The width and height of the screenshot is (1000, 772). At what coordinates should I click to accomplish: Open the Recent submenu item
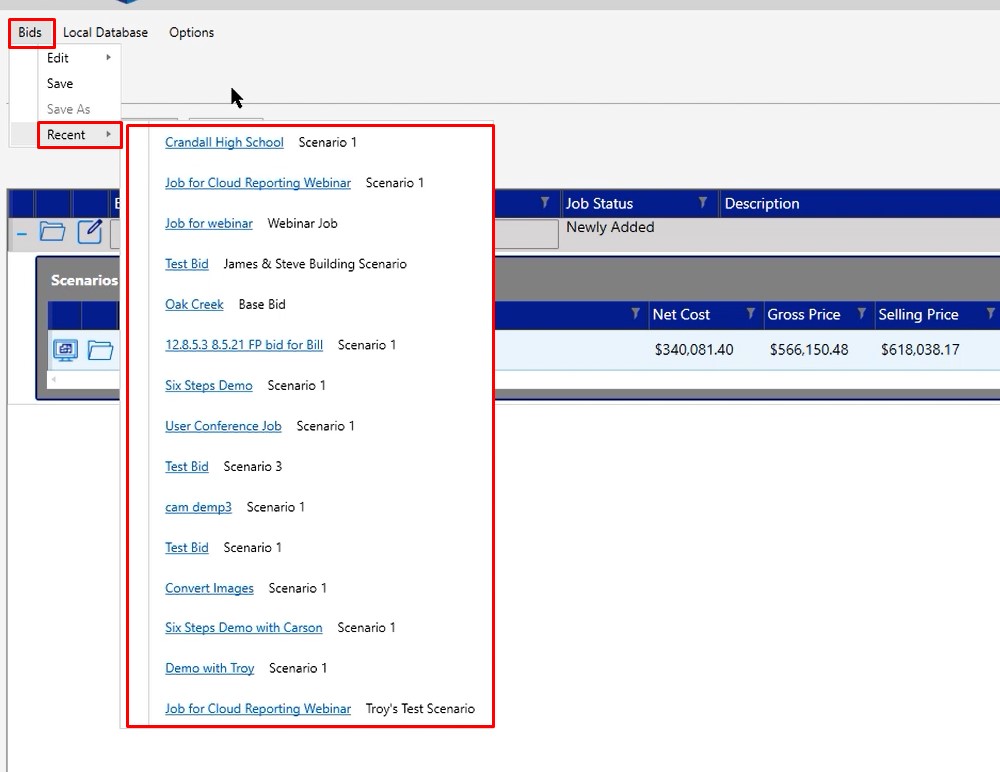[x=78, y=135]
